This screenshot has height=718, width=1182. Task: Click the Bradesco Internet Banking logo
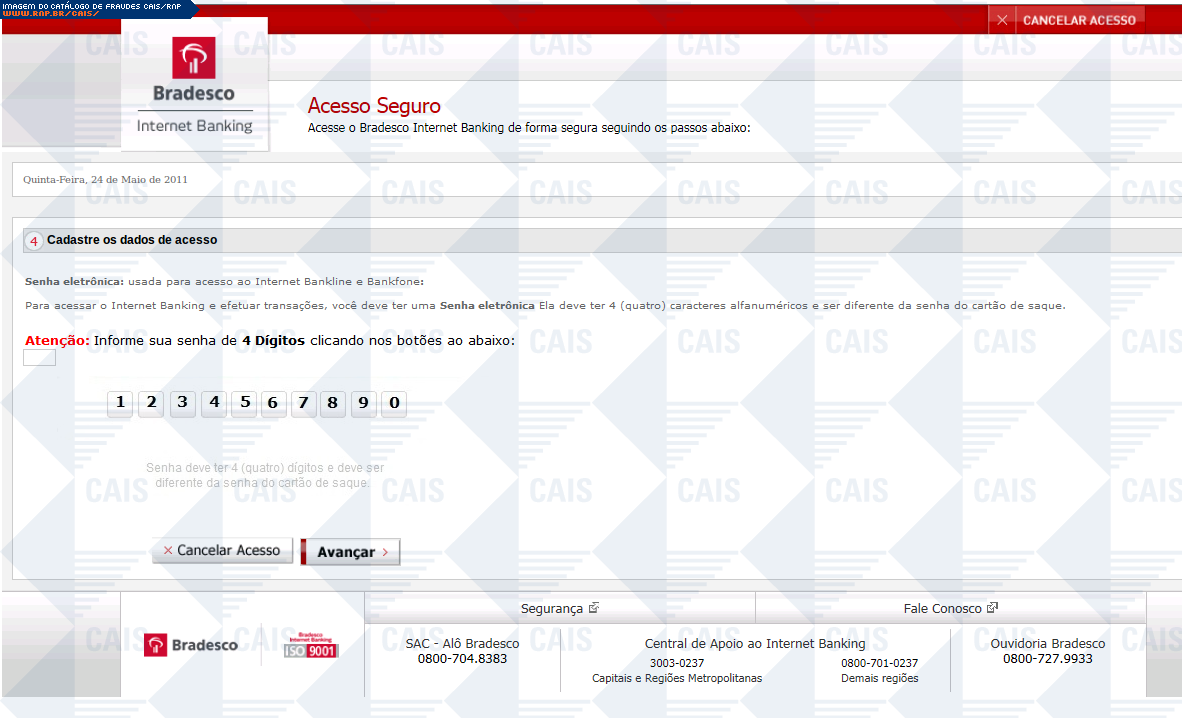[195, 86]
